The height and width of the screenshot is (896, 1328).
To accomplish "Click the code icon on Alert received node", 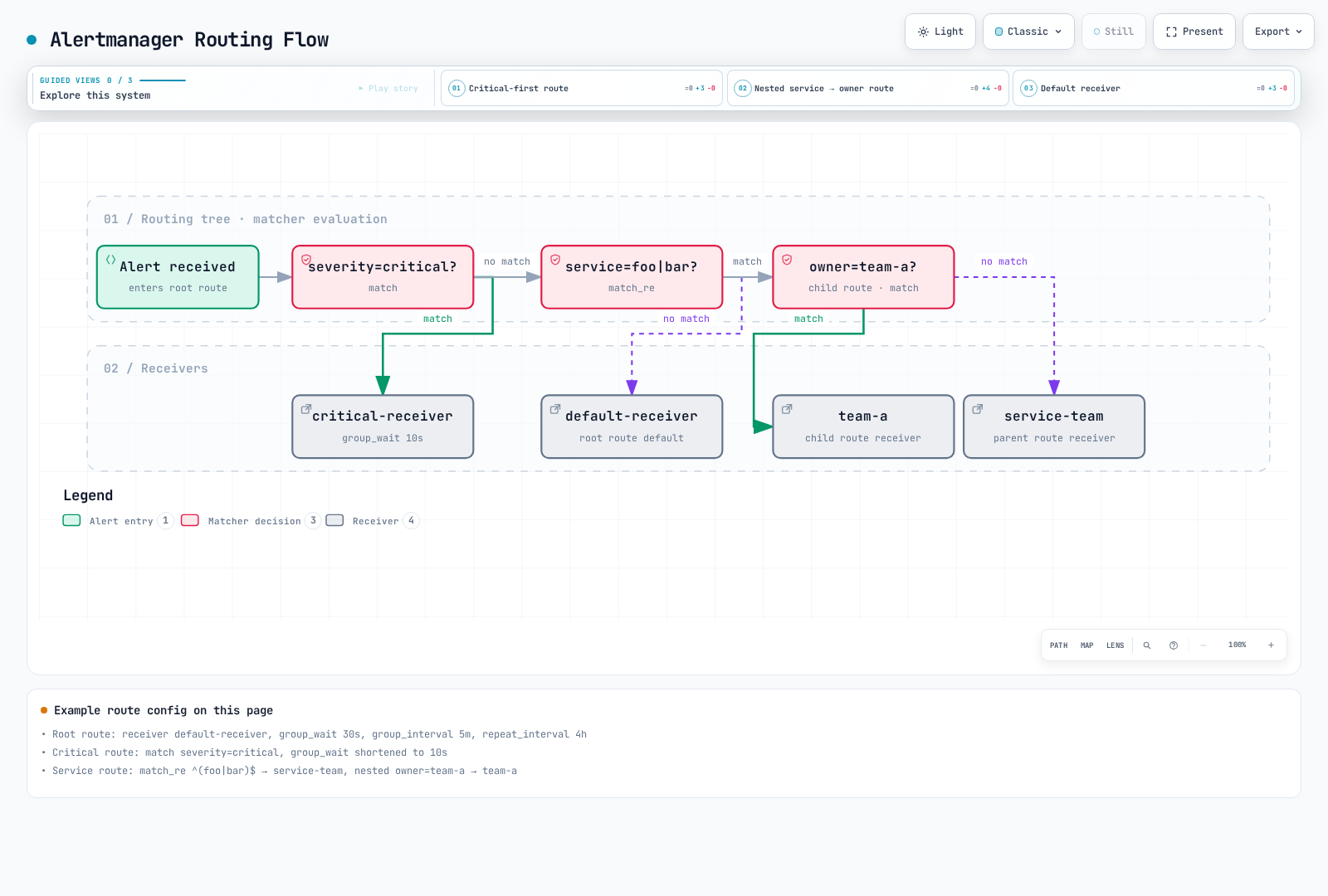I will click(110, 260).
